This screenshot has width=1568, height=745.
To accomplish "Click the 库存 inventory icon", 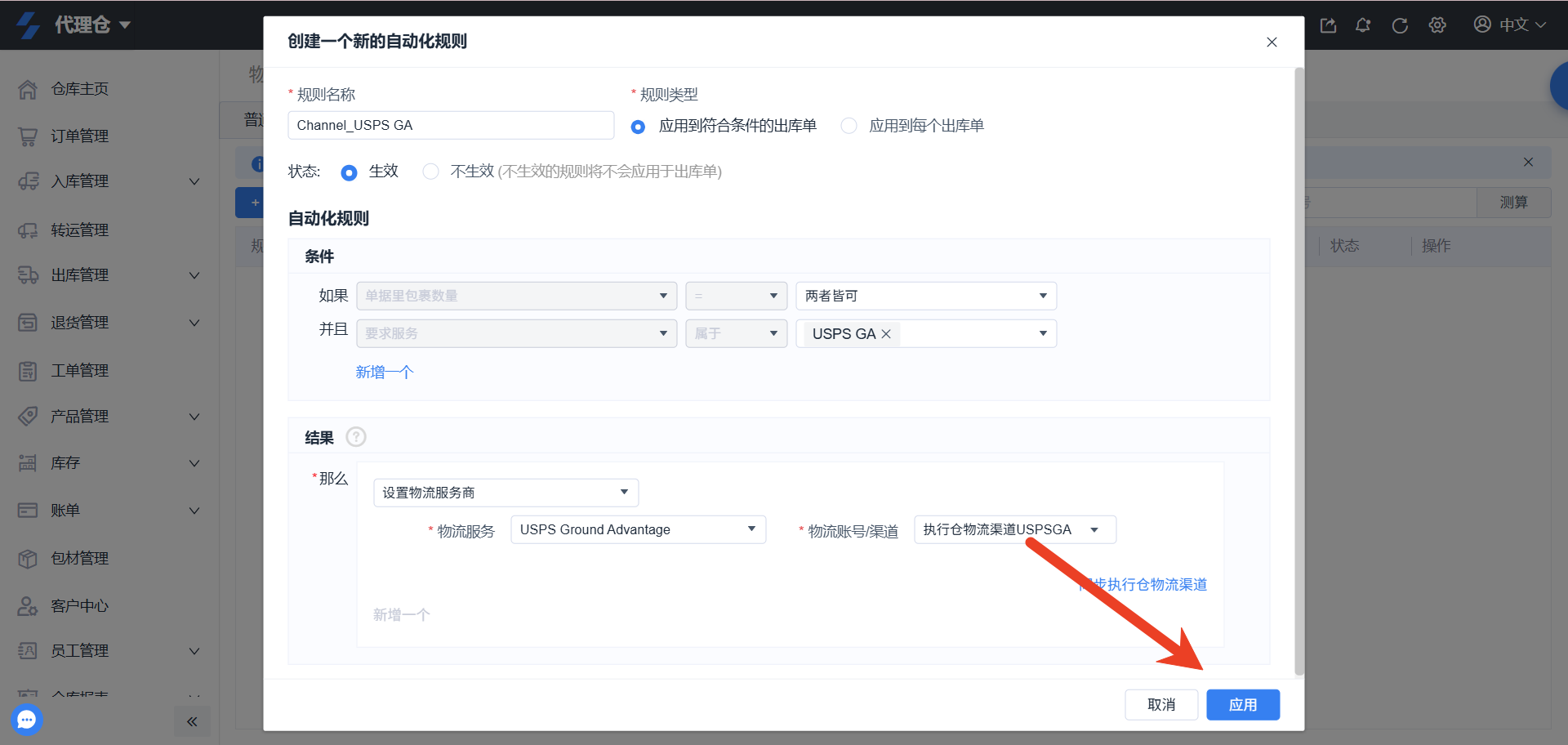I will [x=28, y=463].
